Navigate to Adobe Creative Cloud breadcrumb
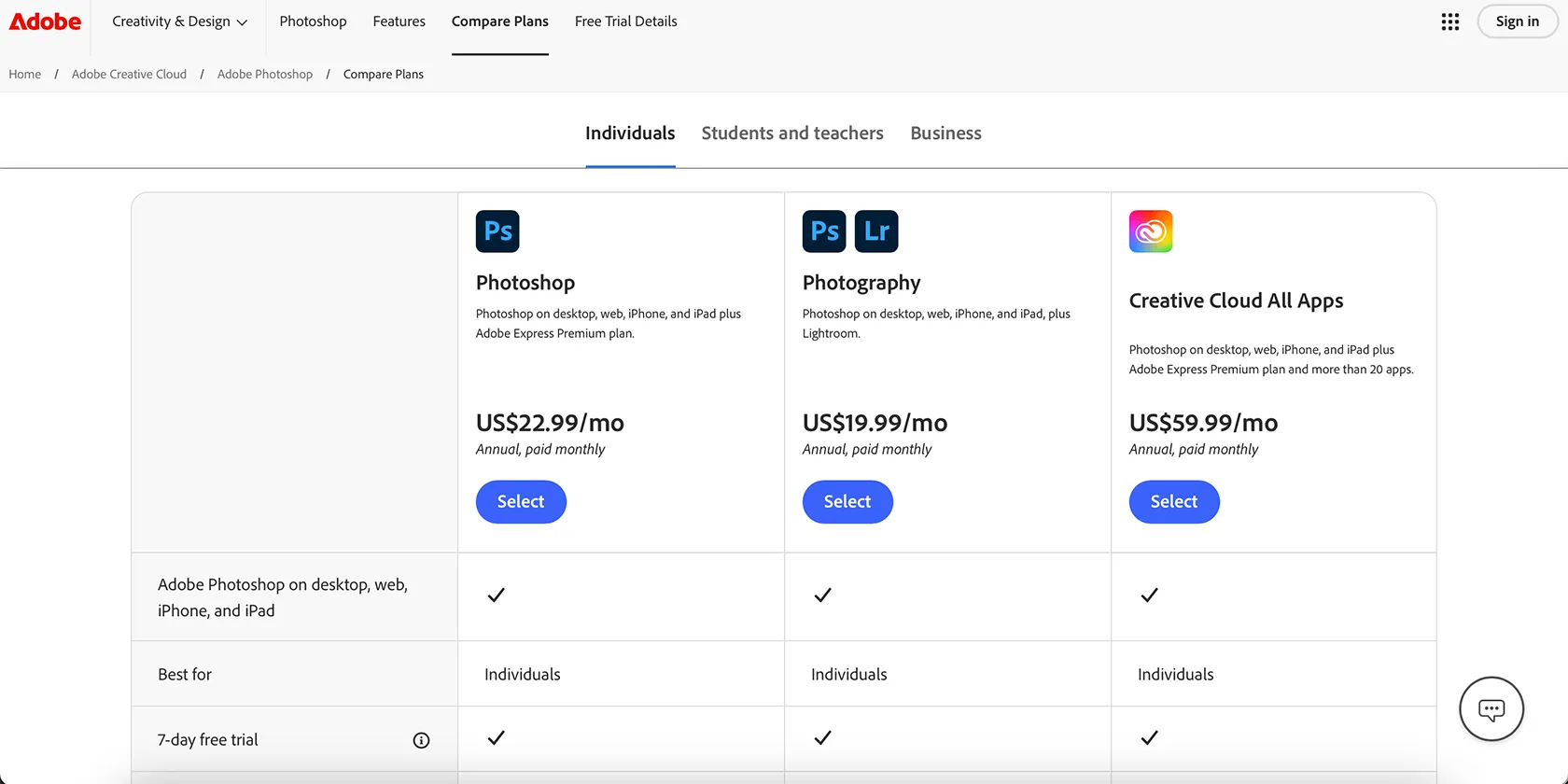The height and width of the screenshot is (784, 1568). pos(129,75)
